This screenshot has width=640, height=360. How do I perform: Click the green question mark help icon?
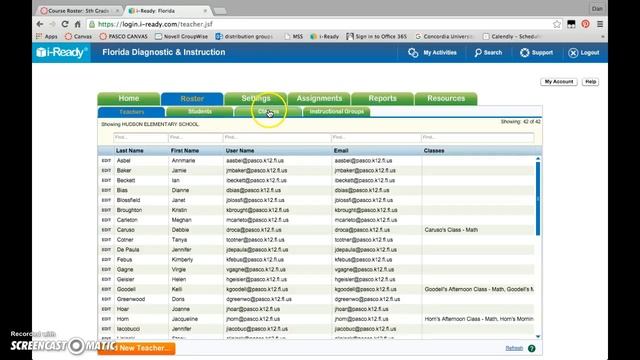pyautogui.click(x=531, y=348)
